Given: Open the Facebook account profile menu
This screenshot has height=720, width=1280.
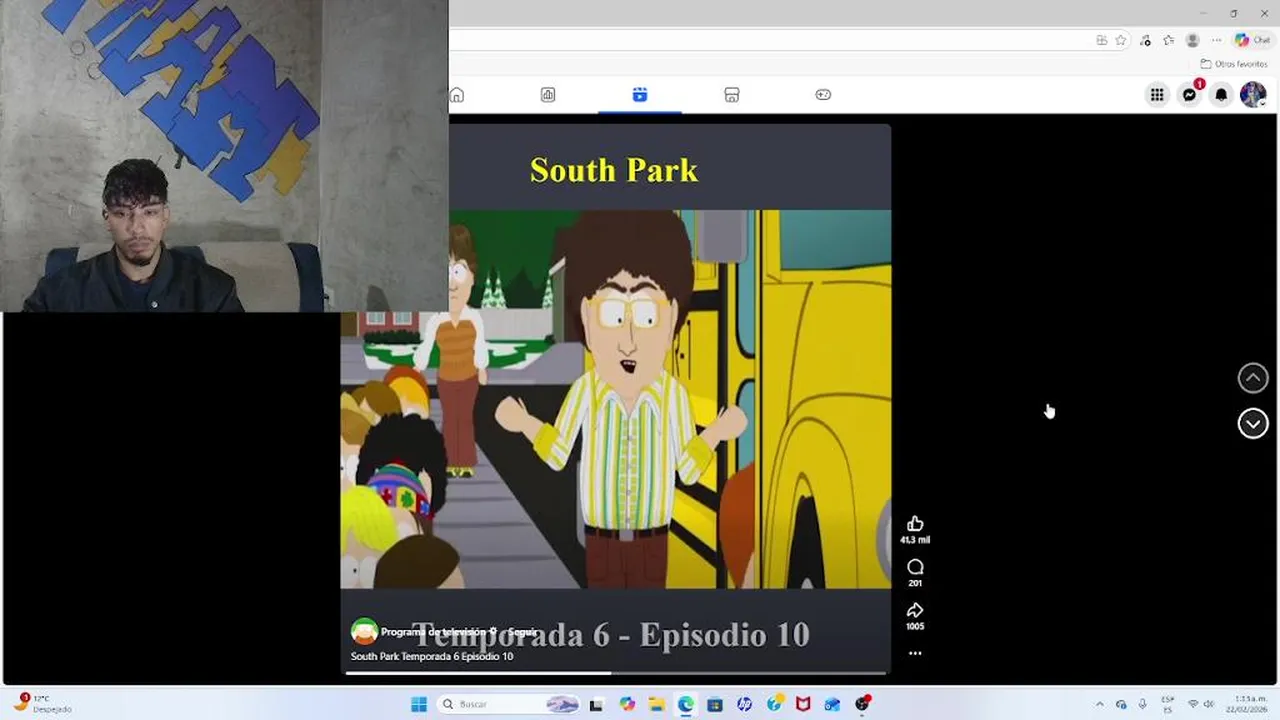Looking at the screenshot, I should (x=1253, y=95).
